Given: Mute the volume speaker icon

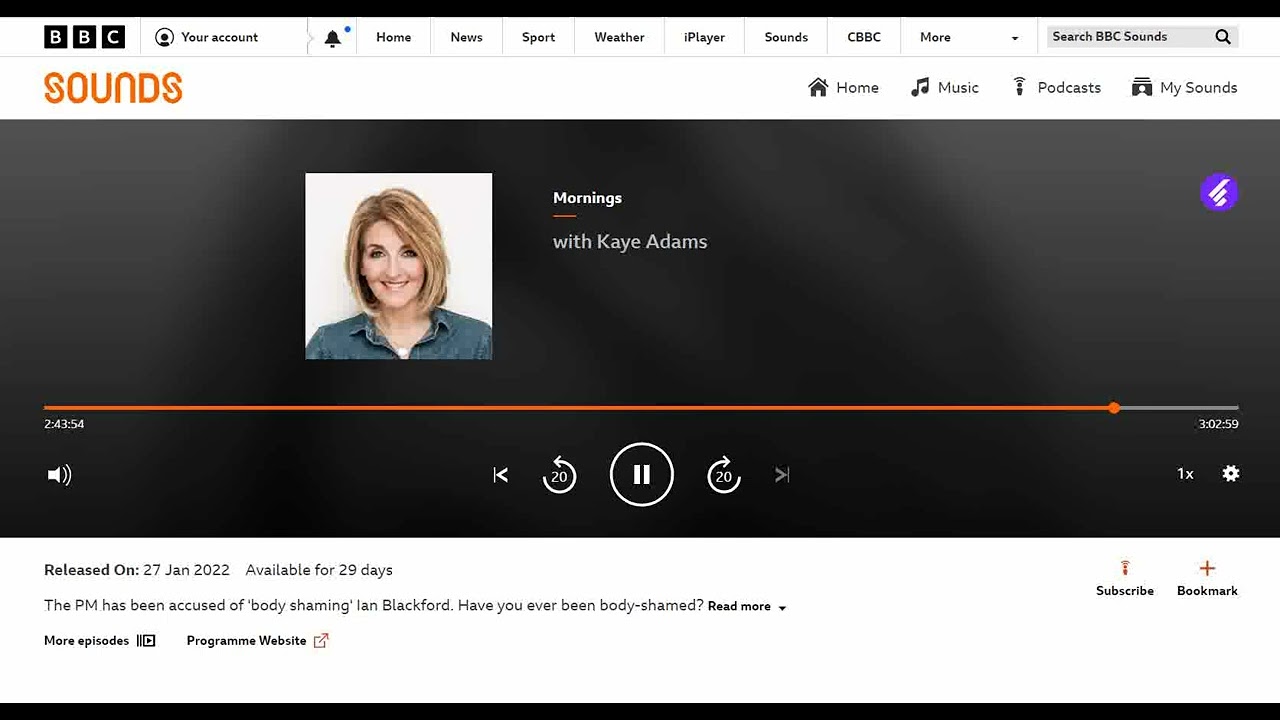Looking at the screenshot, I should click(60, 475).
